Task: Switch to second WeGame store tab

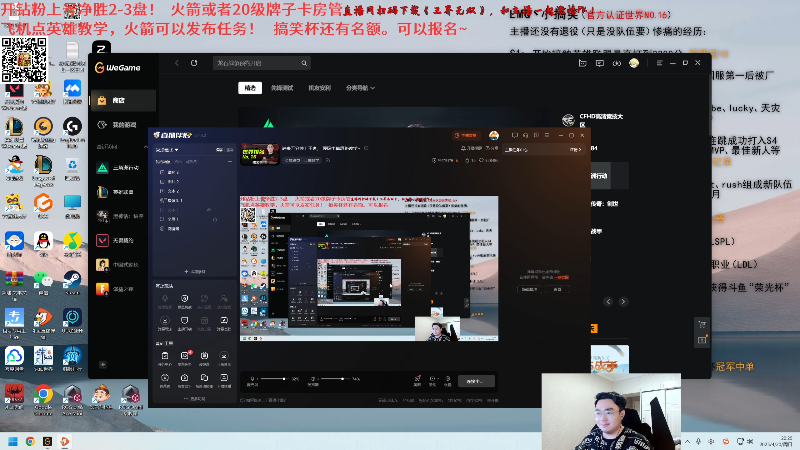Action: [x=282, y=88]
